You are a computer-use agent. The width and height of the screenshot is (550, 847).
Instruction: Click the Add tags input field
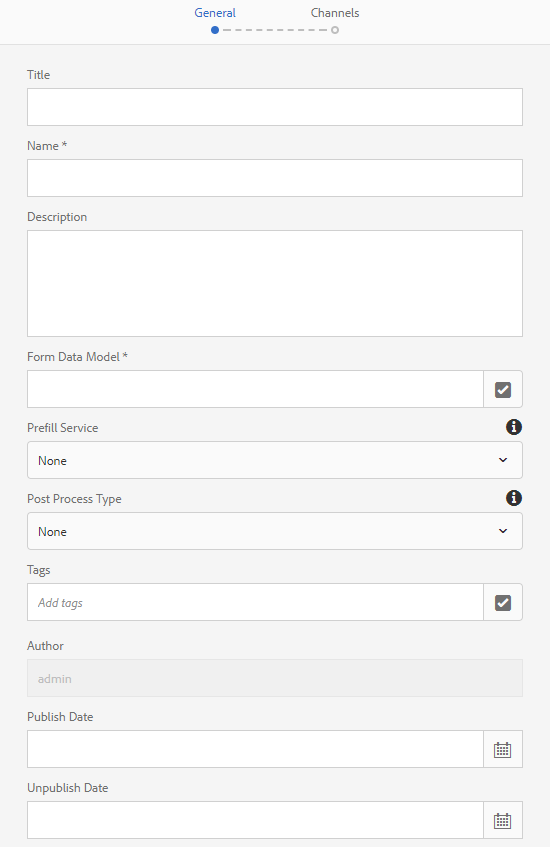pos(256,602)
